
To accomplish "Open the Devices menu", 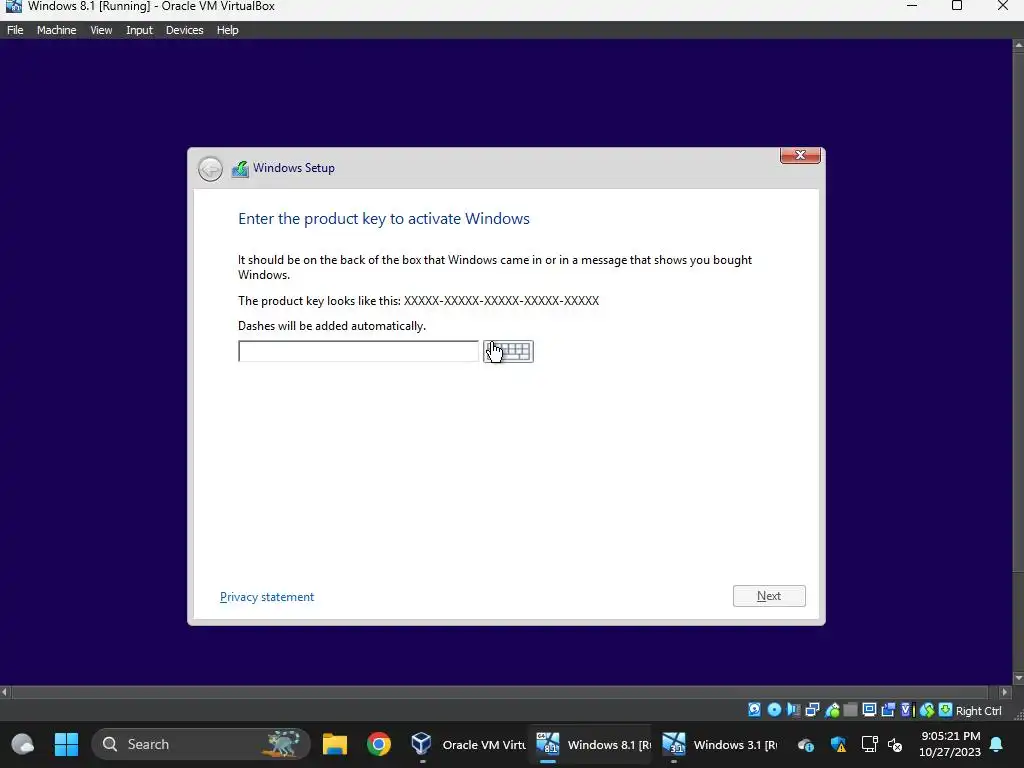I will click(x=184, y=30).
